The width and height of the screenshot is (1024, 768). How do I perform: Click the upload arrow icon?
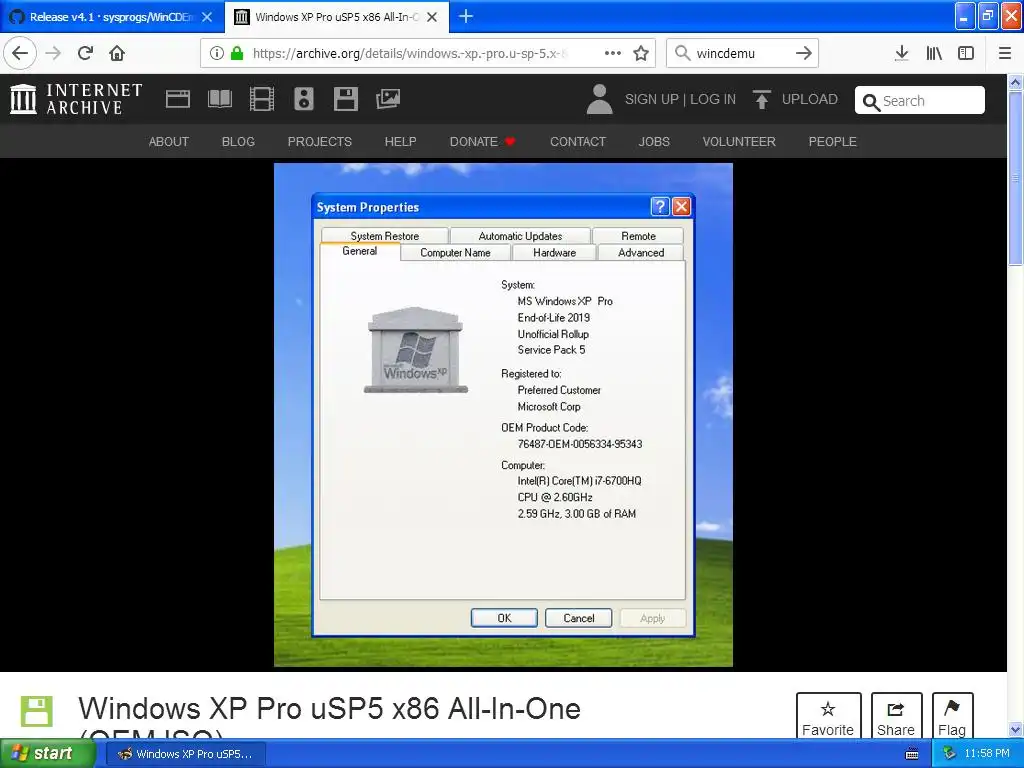point(761,99)
